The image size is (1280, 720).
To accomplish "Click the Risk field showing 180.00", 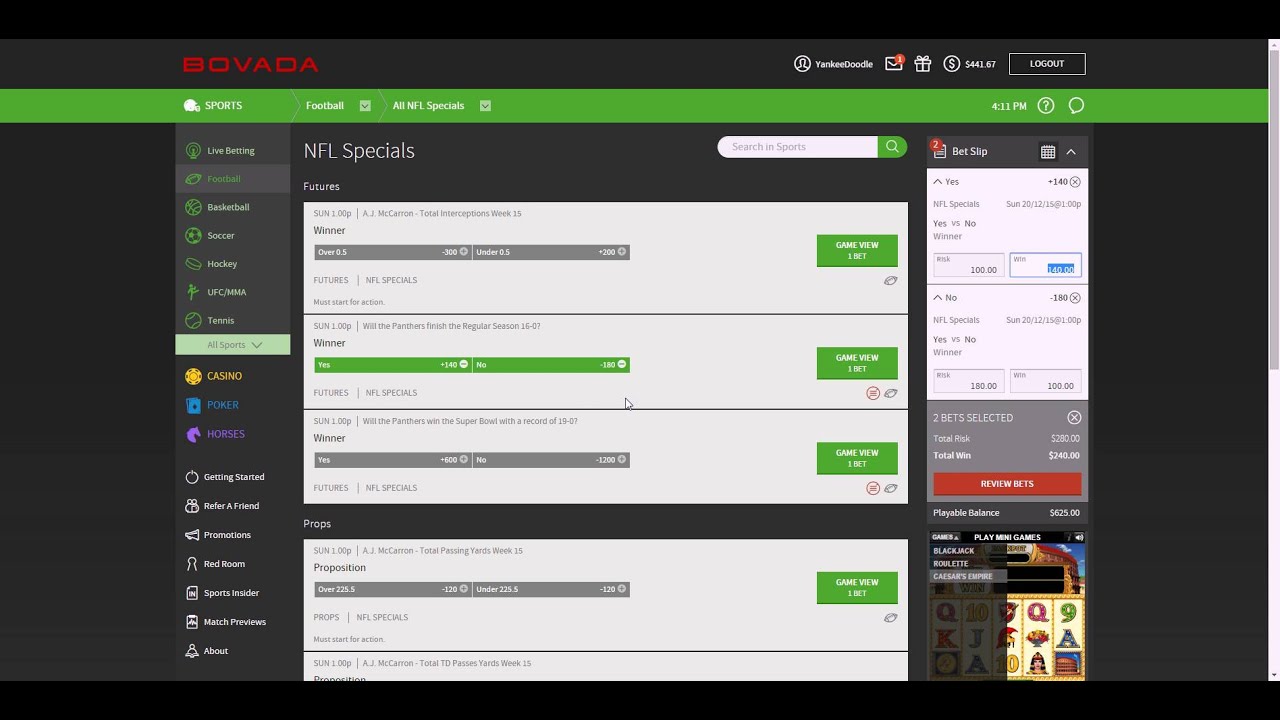I will click(968, 381).
